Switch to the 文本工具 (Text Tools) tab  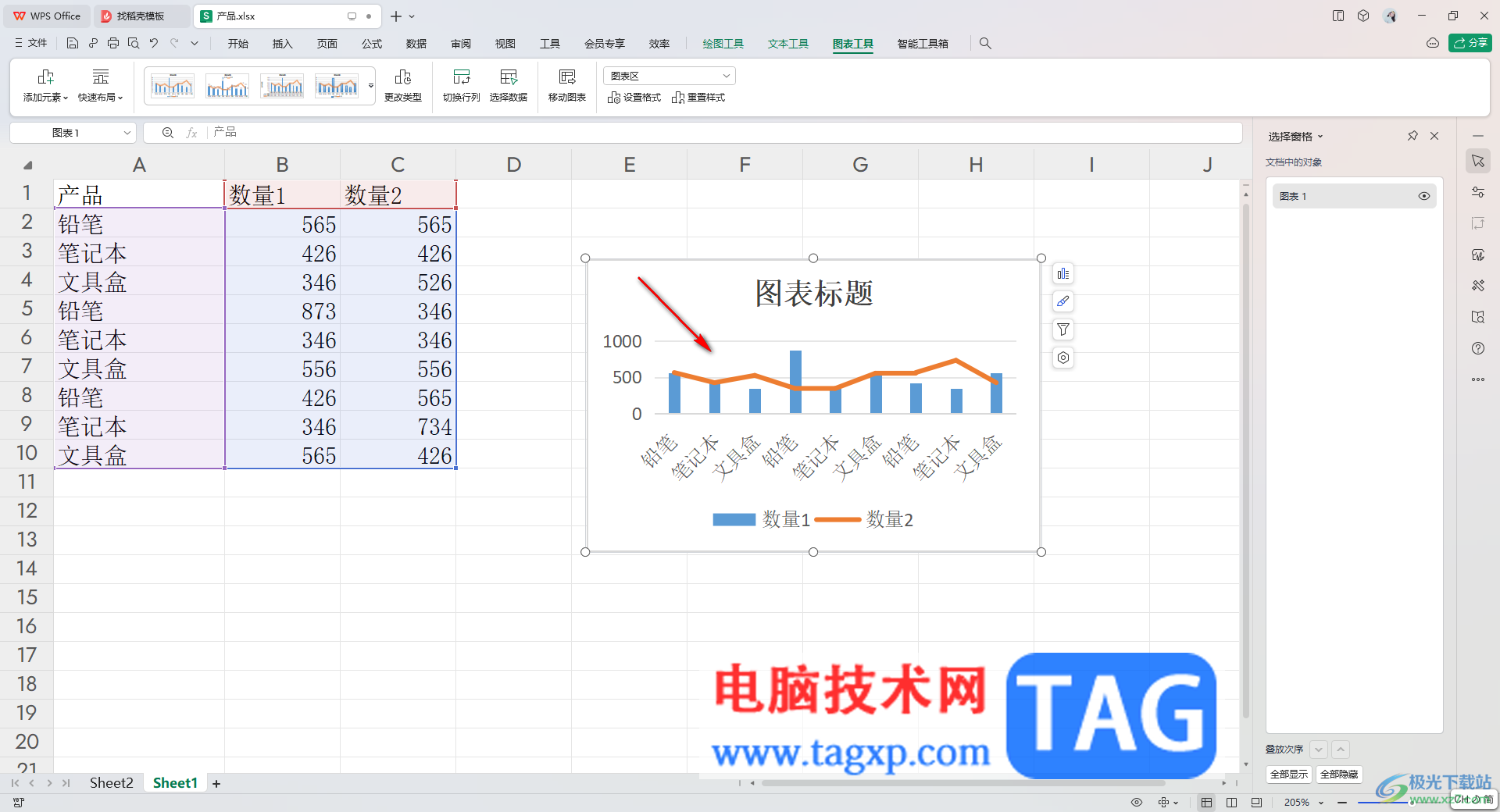787,44
